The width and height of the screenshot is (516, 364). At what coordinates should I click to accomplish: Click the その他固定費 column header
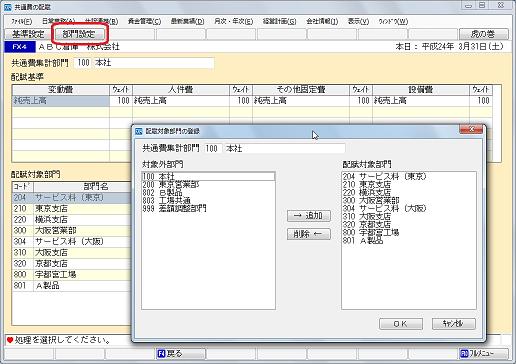tap(301, 90)
